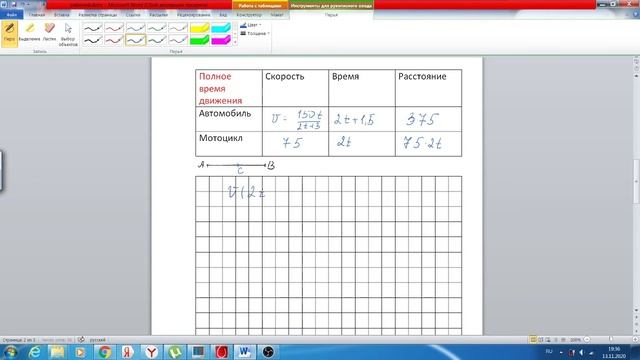640x360 pixels.
Task: Click the Выбор объектов cursor tool
Action: [x=68, y=34]
